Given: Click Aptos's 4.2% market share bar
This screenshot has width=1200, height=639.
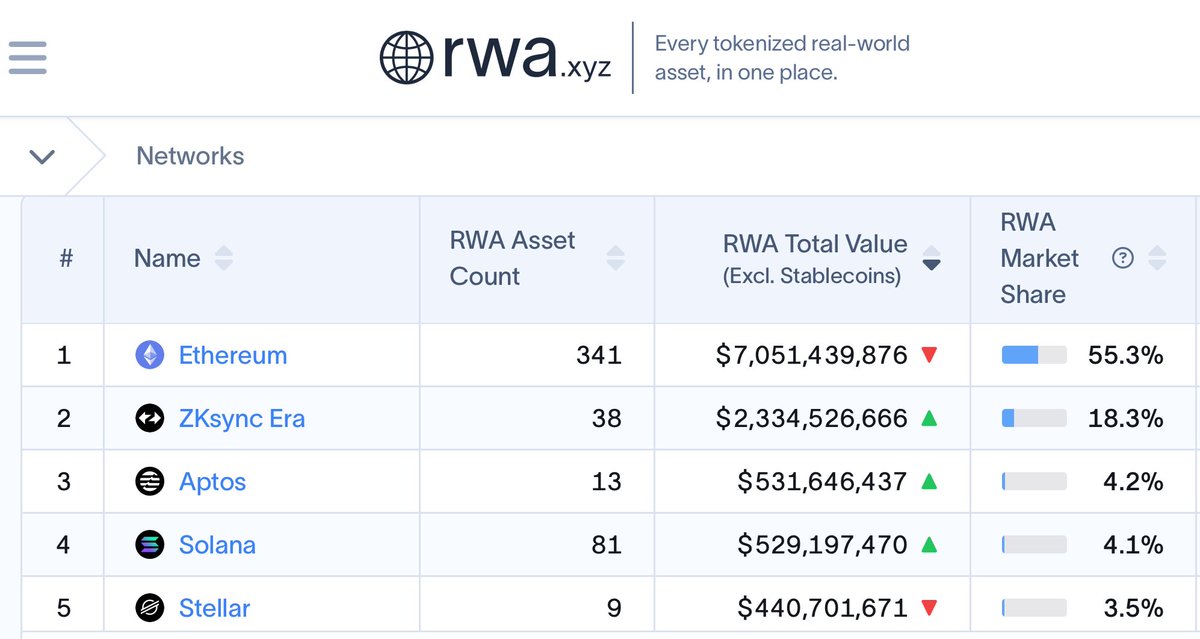Looking at the screenshot, I should pyautogui.click(x=1034, y=481).
